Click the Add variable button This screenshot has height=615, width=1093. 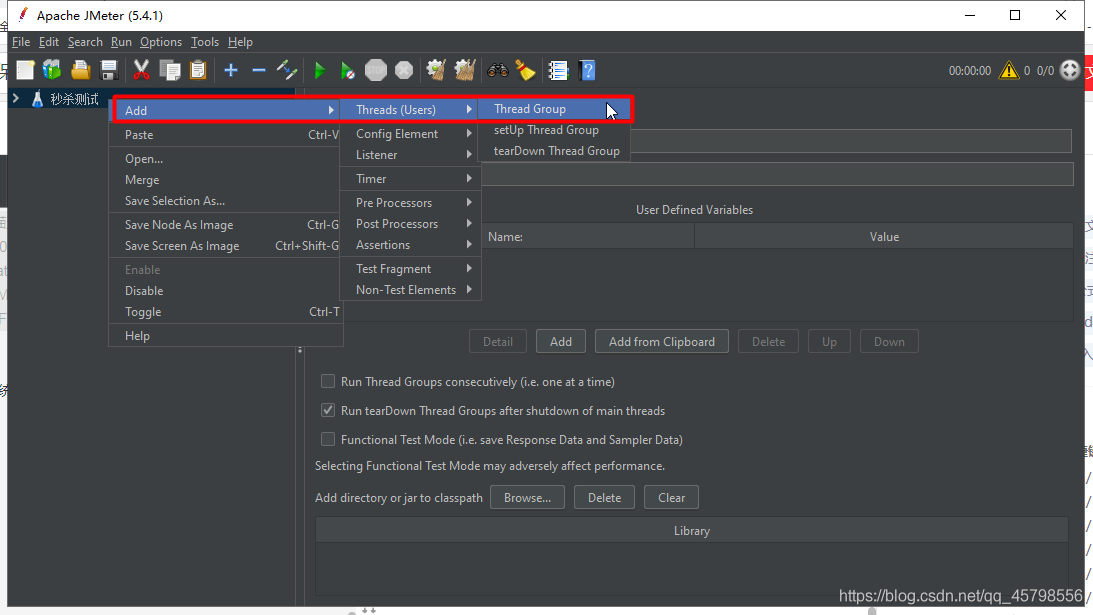(560, 342)
